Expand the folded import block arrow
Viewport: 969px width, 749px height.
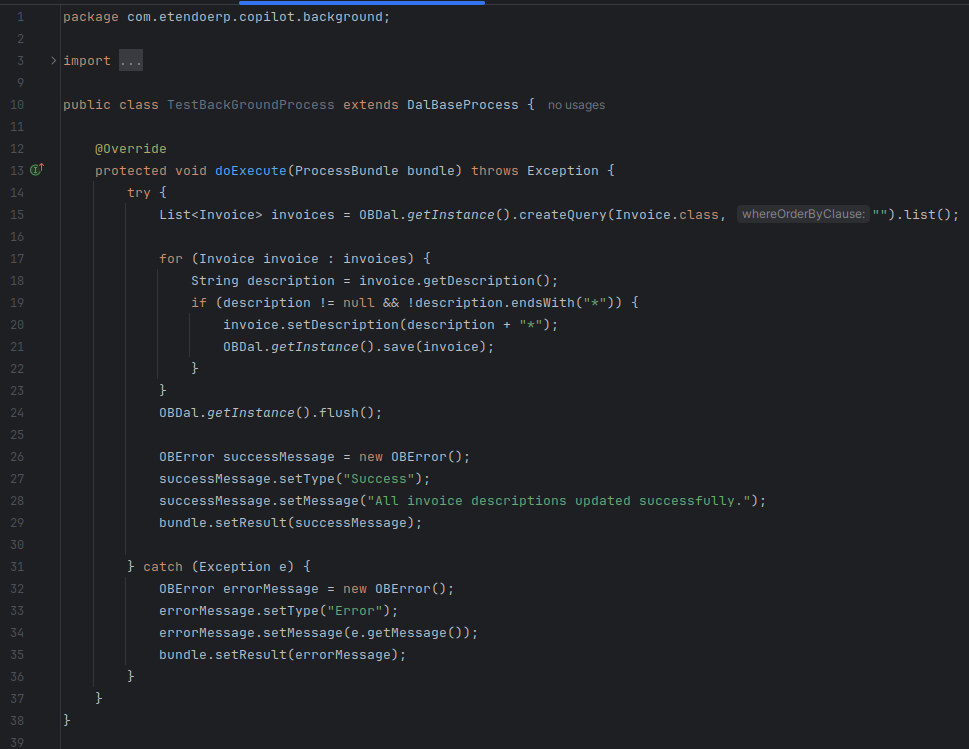[x=54, y=61]
